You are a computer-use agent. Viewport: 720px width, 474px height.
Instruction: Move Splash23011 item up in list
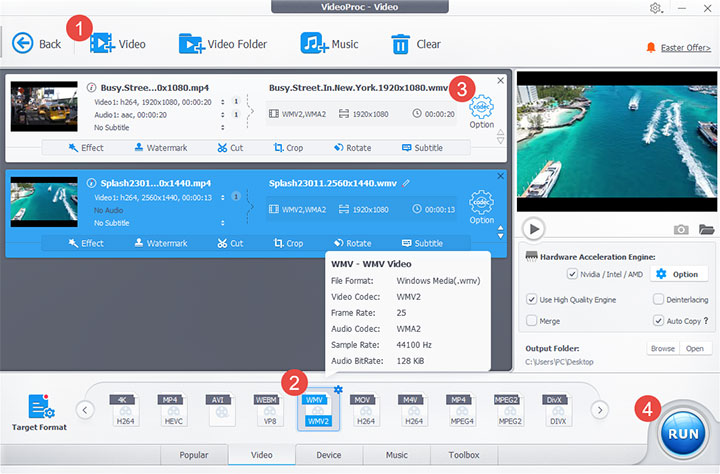[501, 228]
